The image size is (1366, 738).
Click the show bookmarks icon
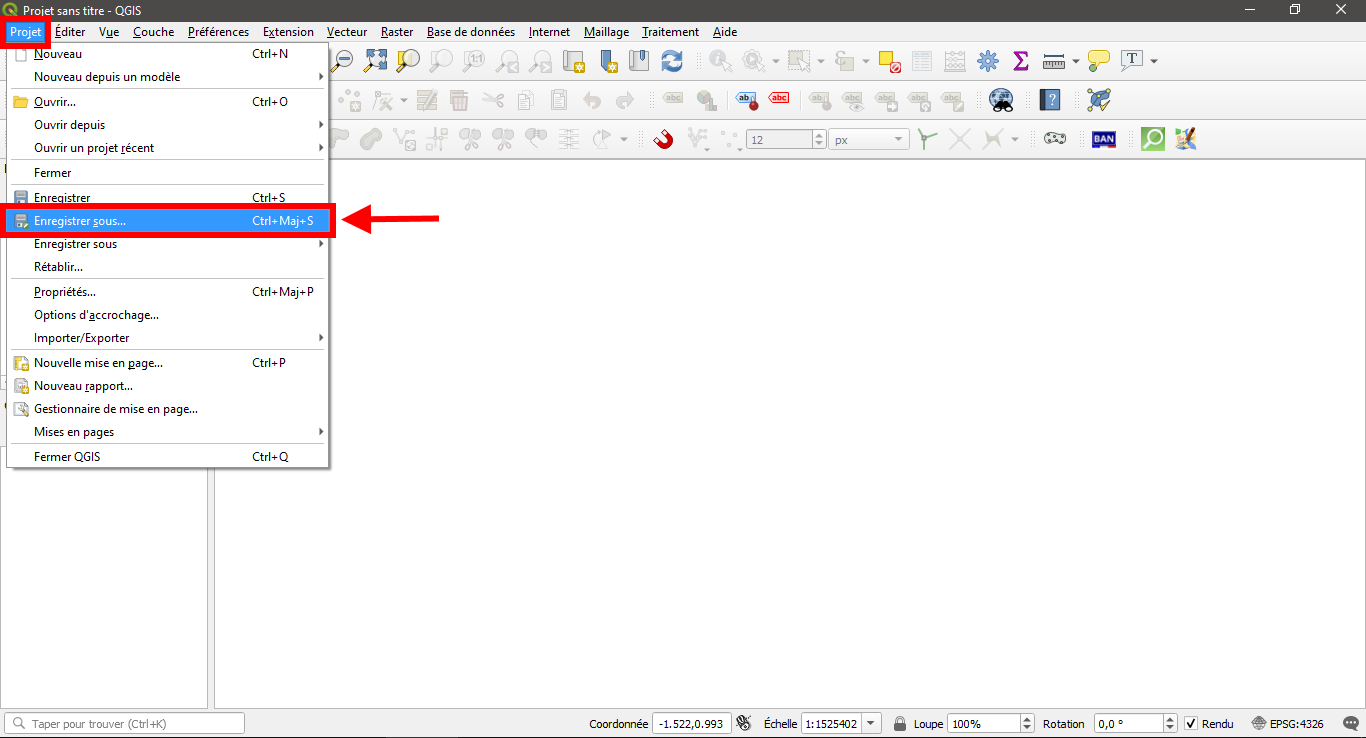pos(640,61)
